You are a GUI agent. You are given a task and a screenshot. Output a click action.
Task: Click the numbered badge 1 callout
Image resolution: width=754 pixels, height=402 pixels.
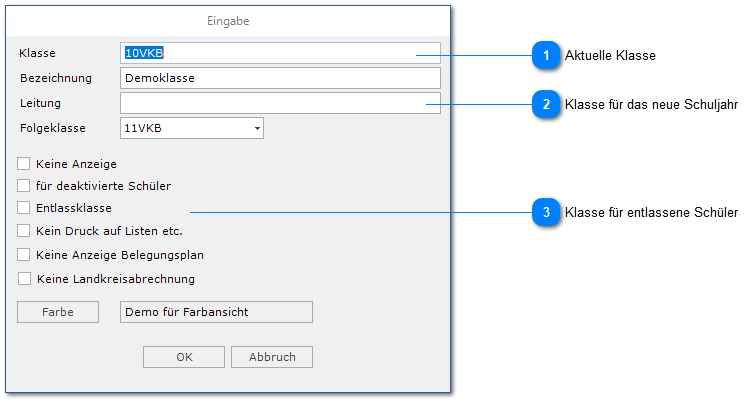546,56
